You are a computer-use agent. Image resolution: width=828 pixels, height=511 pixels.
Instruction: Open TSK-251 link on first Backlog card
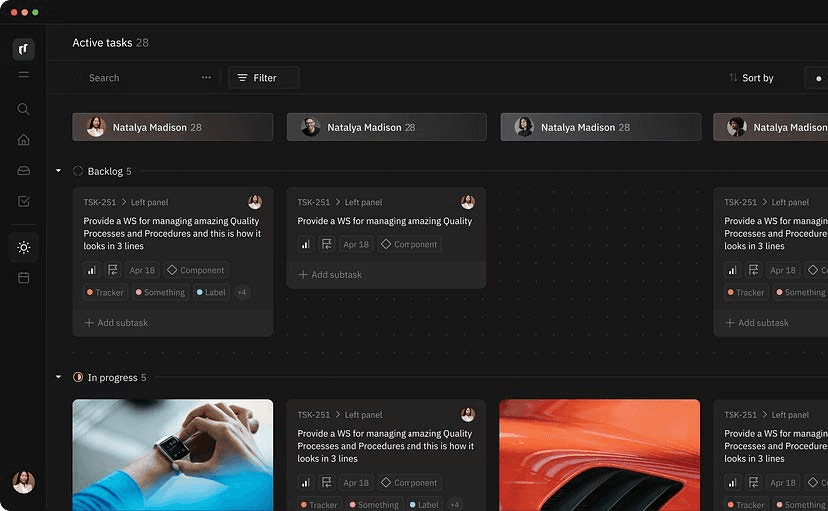[99, 202]
